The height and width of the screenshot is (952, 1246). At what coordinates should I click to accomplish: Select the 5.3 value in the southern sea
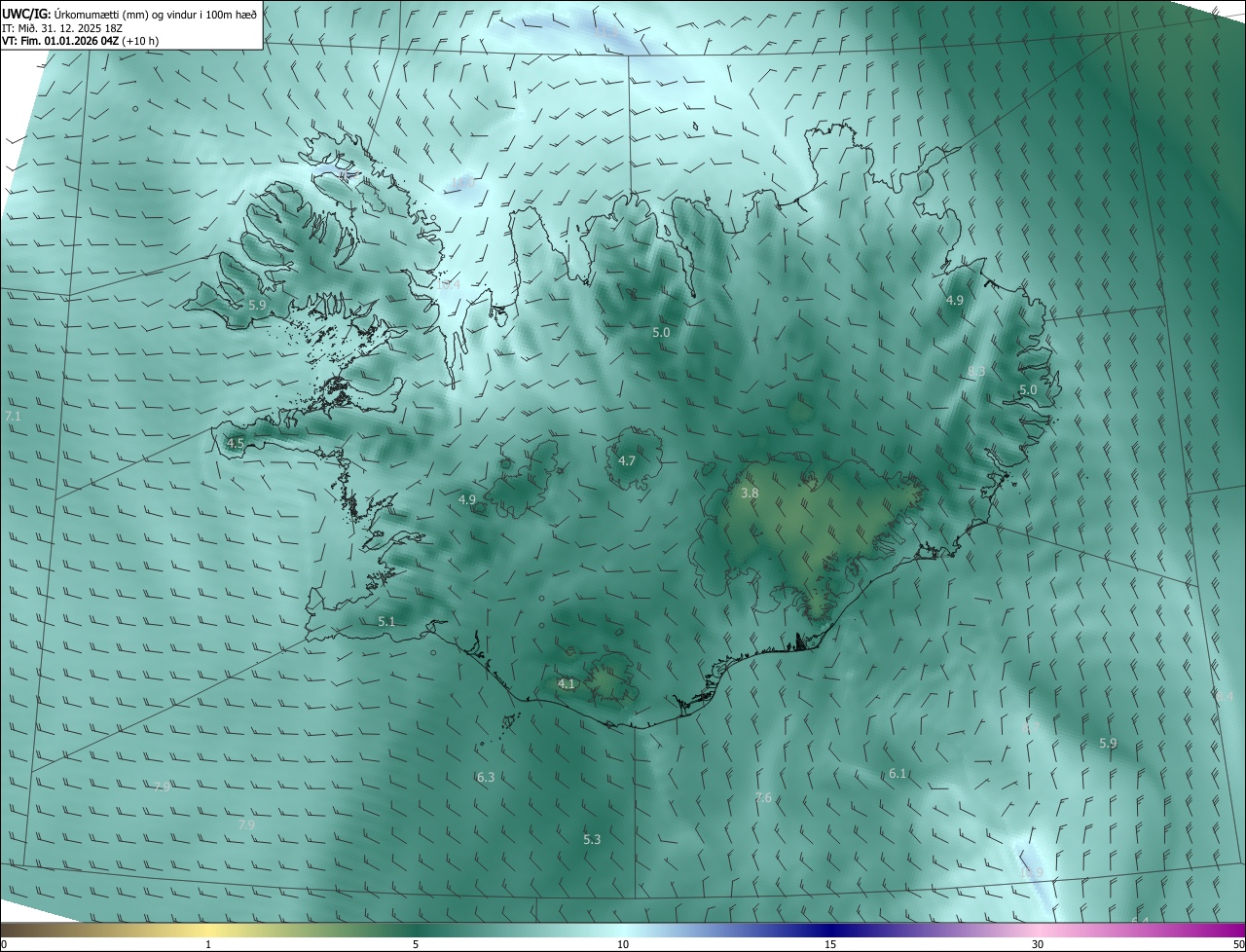(x=592, y=839)
